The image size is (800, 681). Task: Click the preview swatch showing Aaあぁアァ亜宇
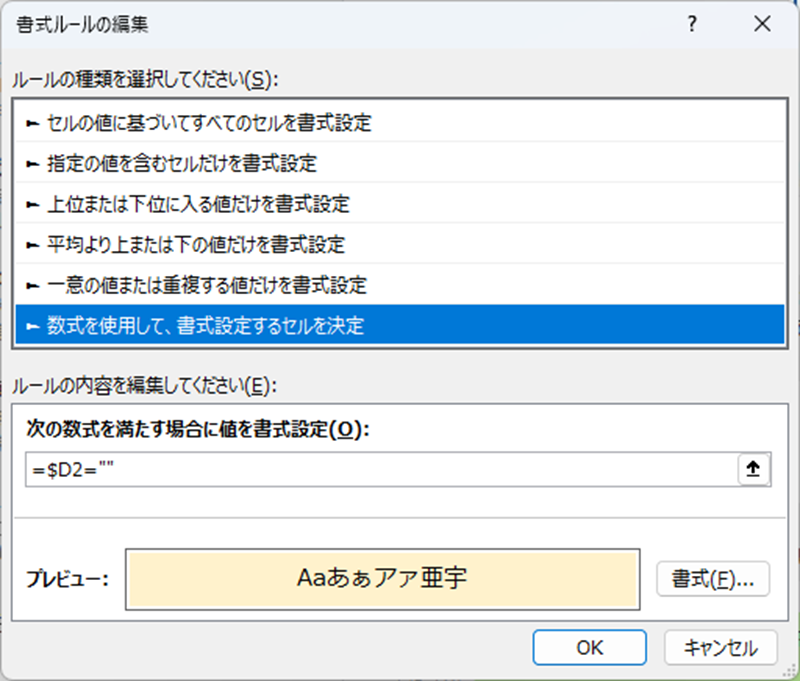383,579
